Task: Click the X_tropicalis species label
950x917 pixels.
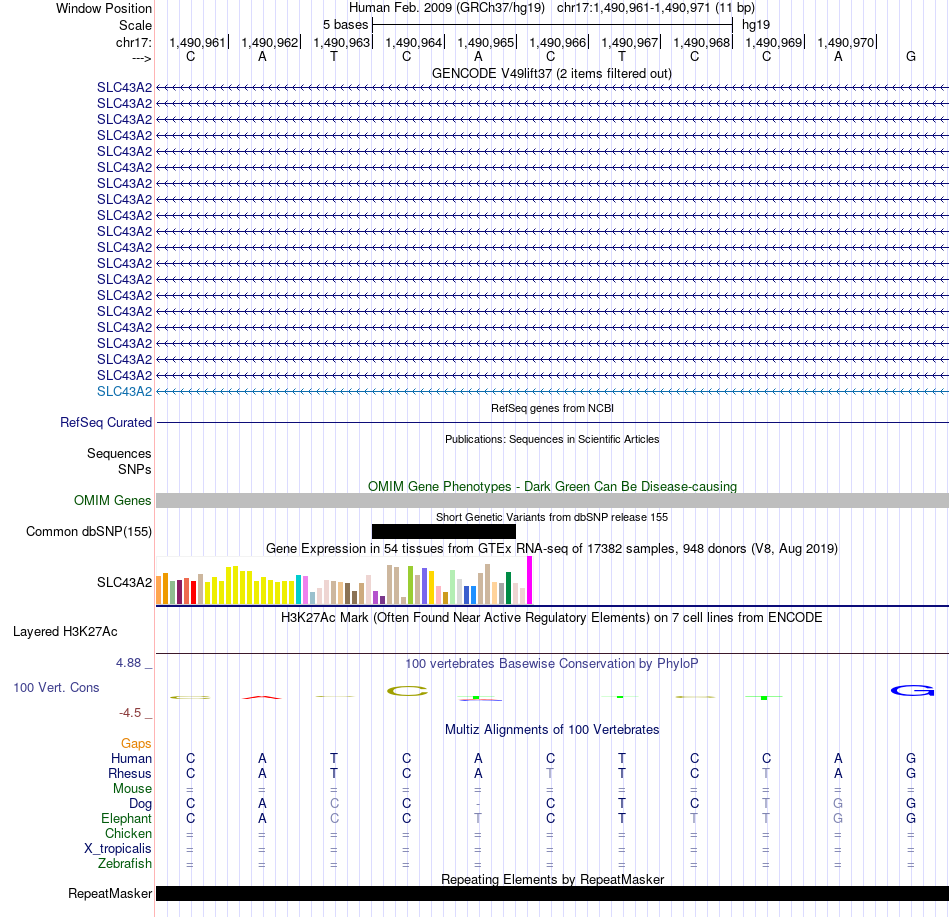Action: click(x=118, y=849)
